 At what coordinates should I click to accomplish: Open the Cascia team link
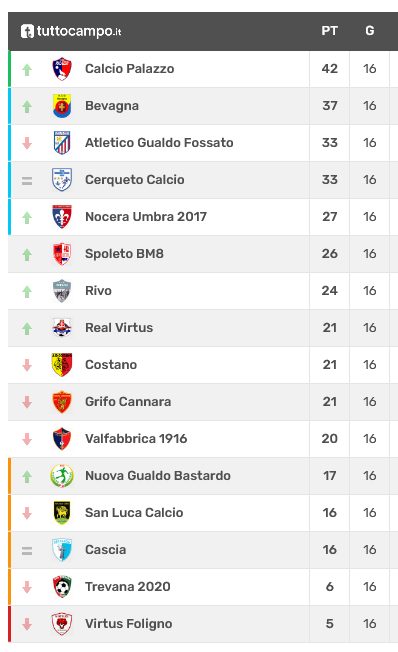coord(105,550)
